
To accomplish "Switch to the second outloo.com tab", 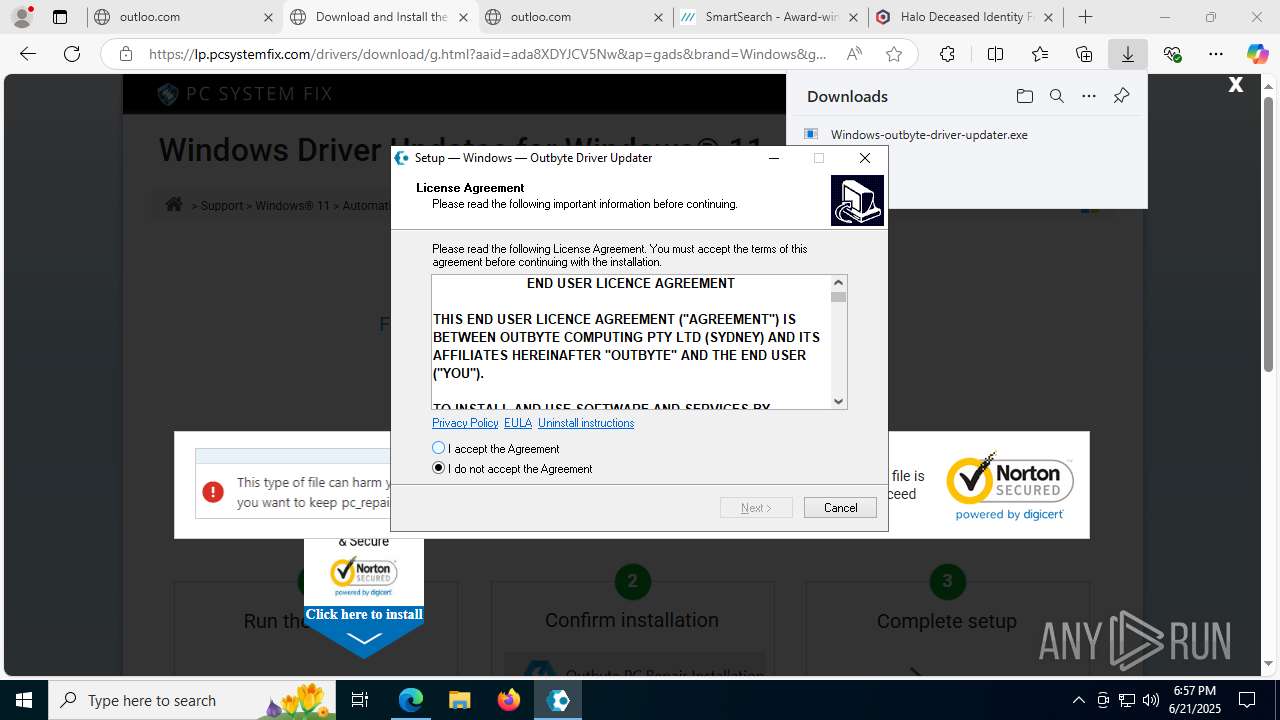I will (x=574, y=17).
